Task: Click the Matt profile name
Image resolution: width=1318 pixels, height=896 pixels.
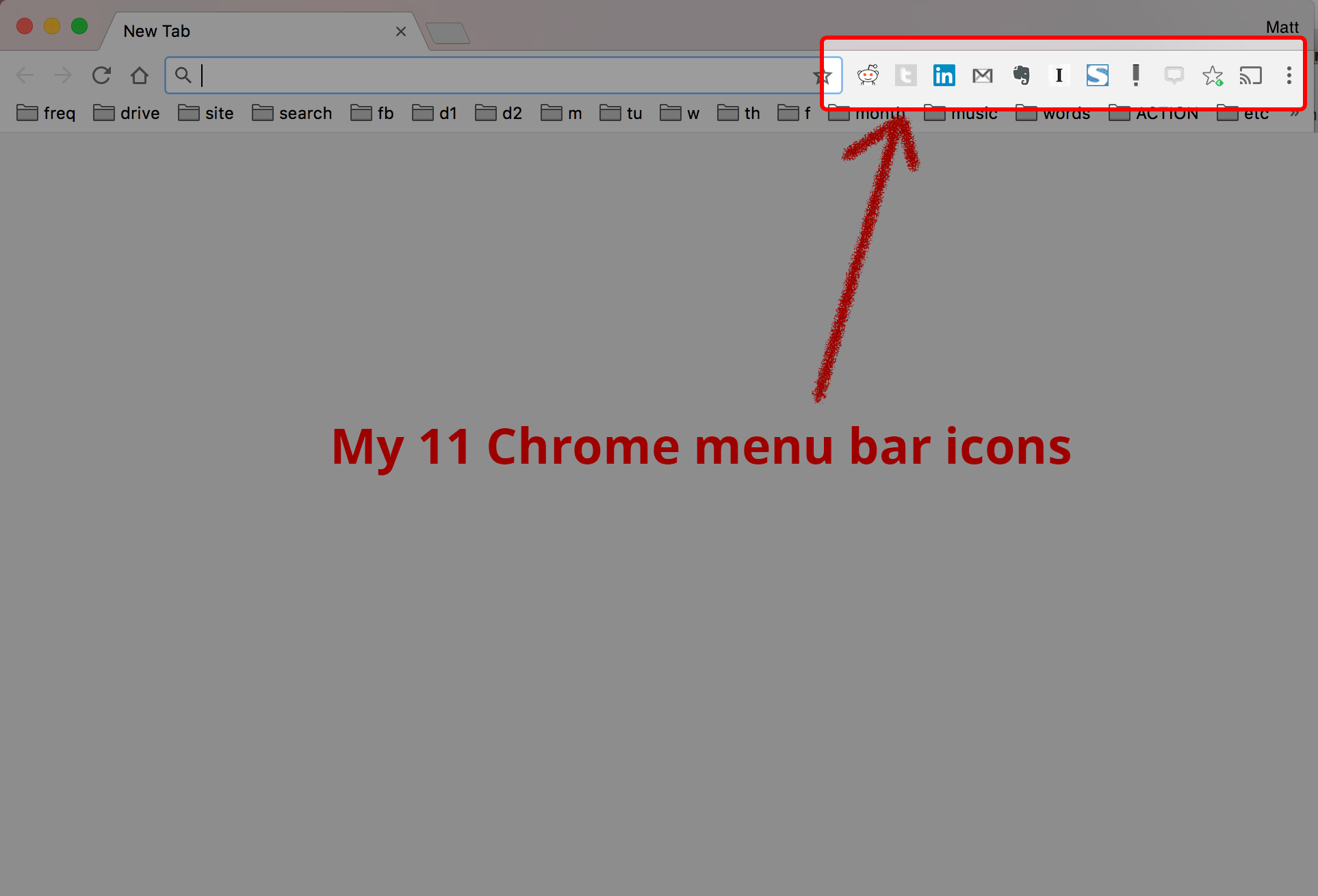Action: tap(1283, 27)
